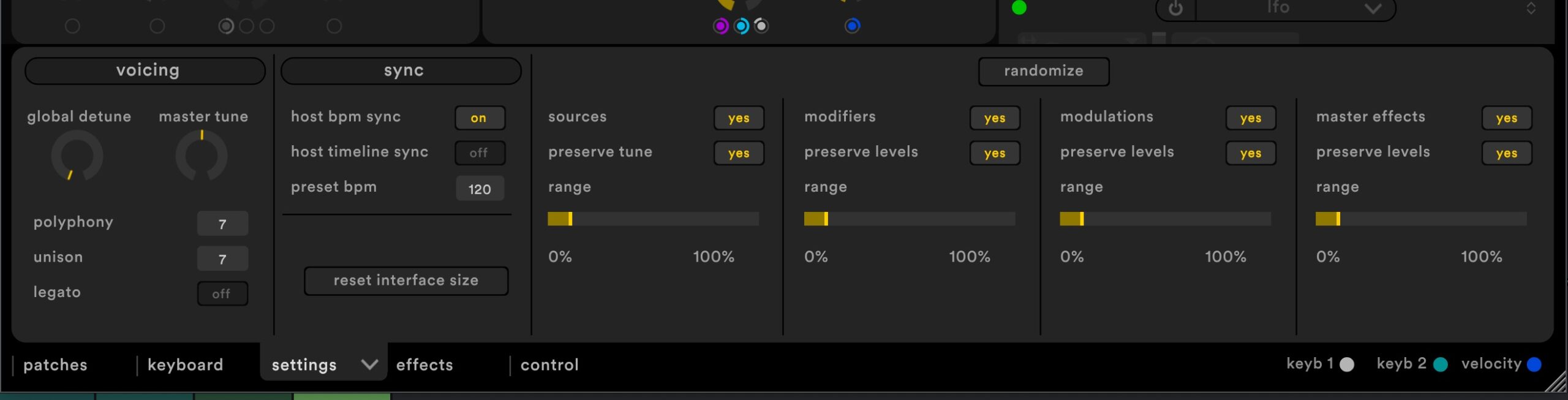Open the lfo dropdown arrow

tap(1373, 9)
